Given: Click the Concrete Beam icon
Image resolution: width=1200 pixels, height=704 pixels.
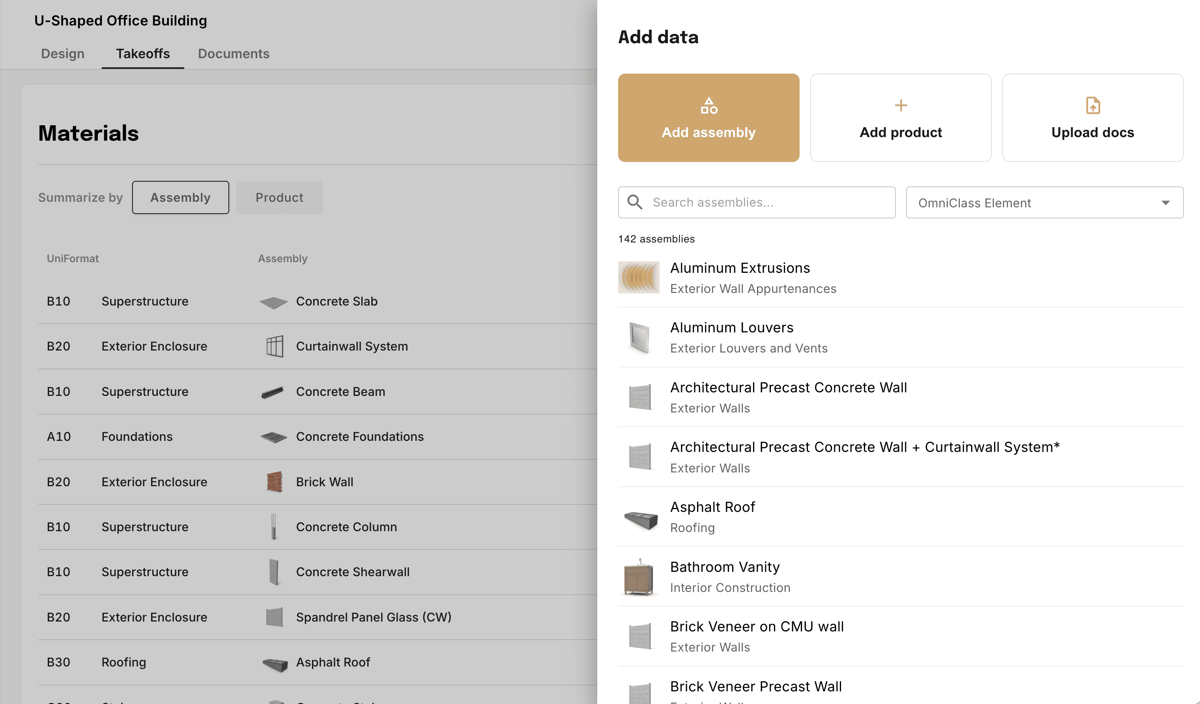Looking at the screenshot, I should pos(272,392).
